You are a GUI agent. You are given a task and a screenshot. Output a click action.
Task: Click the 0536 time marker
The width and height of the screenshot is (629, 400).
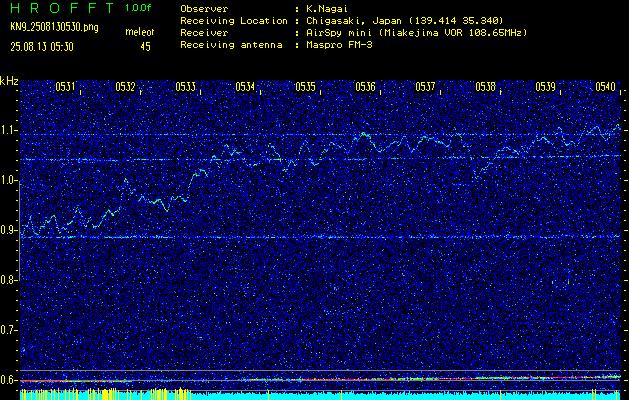point(365,87)
